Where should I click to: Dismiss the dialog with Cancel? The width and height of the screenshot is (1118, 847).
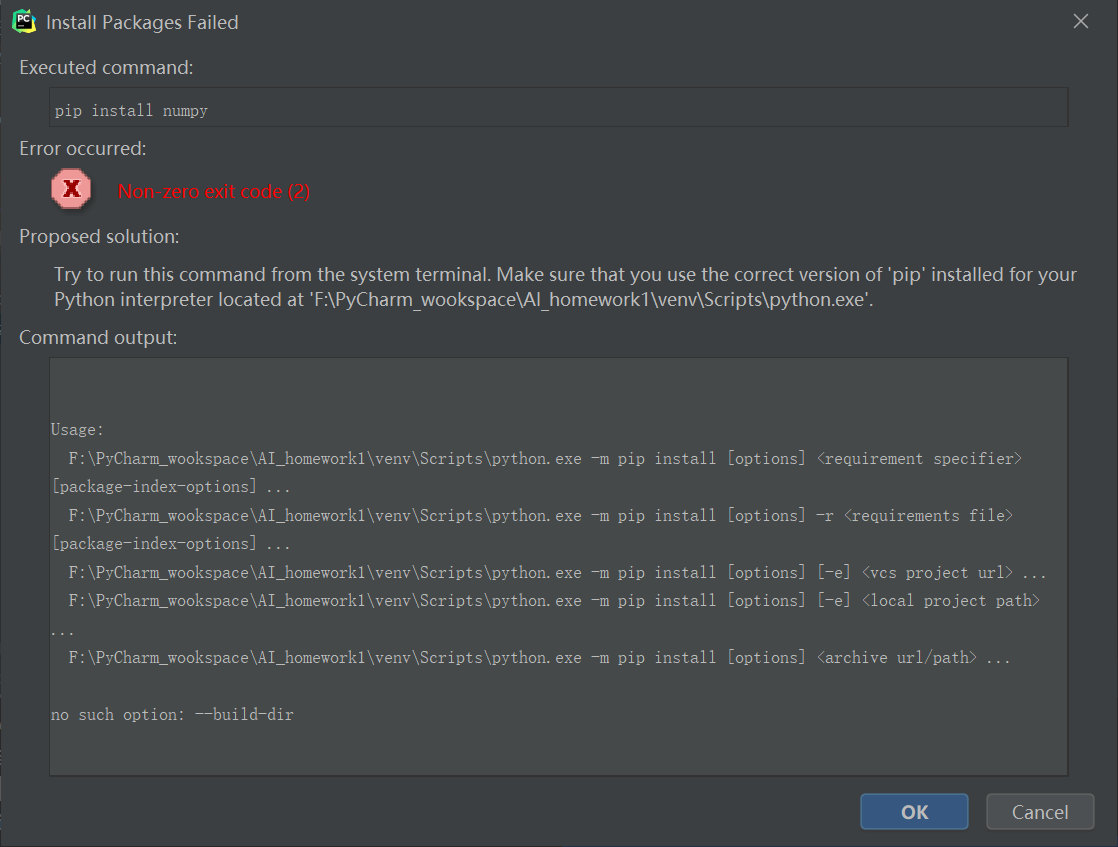coord(1040,812)
